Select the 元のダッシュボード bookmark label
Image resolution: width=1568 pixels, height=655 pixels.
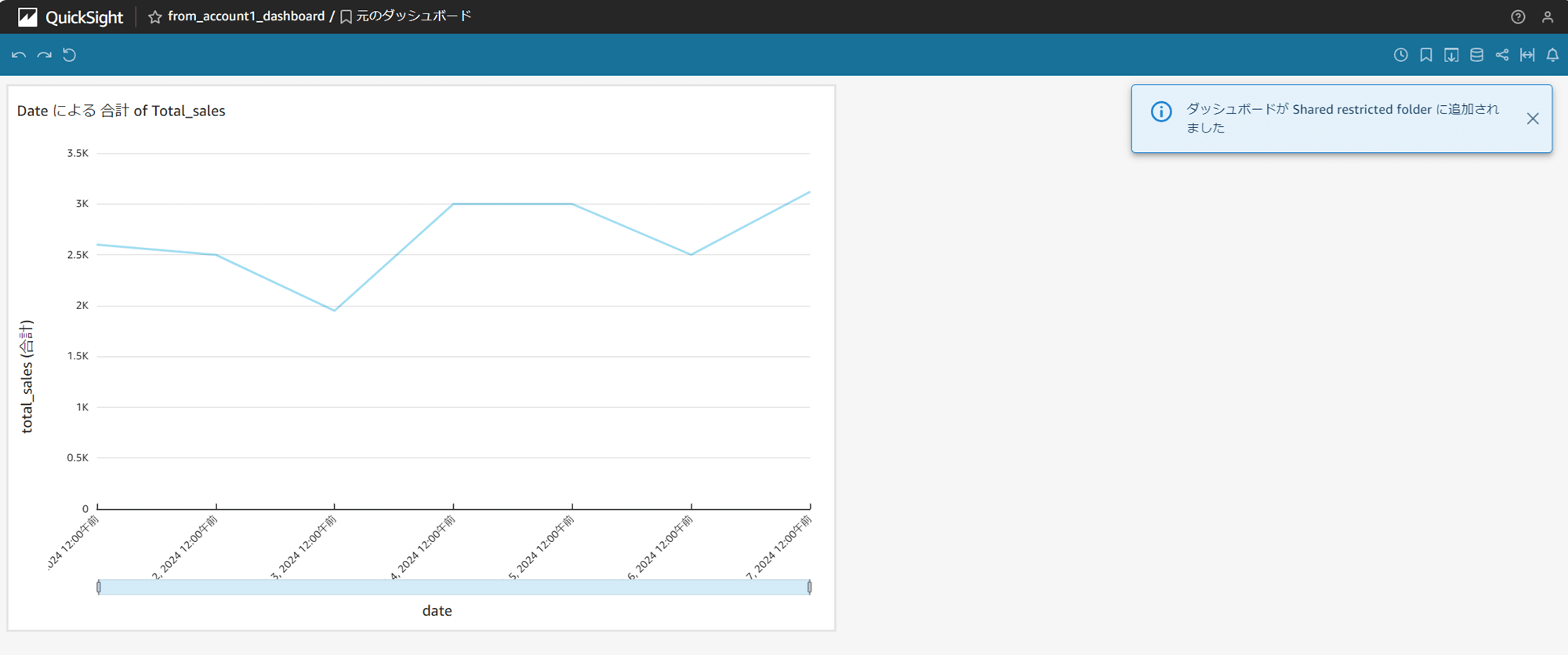point(414,16)
